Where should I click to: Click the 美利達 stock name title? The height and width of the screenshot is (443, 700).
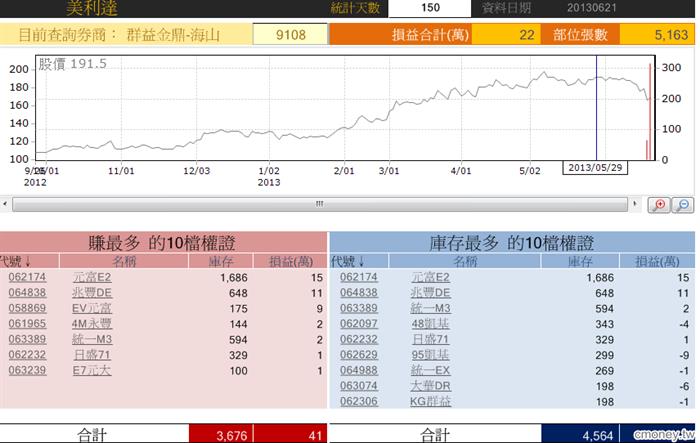(92, 8)
